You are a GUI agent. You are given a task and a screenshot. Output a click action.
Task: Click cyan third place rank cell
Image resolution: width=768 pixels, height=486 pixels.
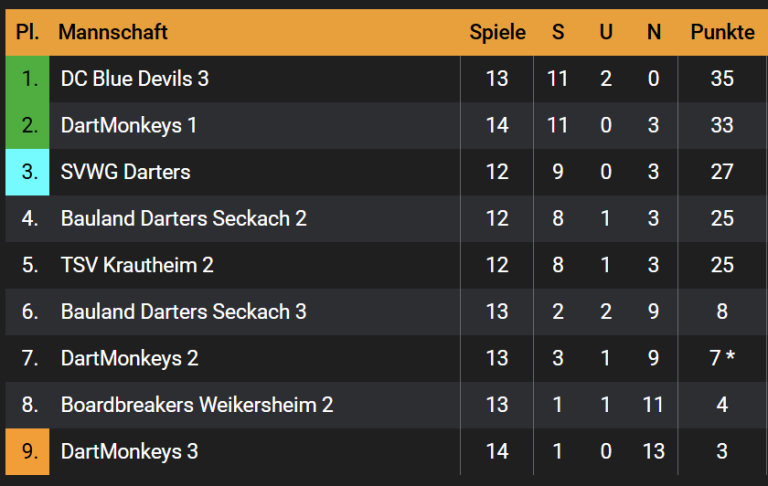[x=28, y=172]
